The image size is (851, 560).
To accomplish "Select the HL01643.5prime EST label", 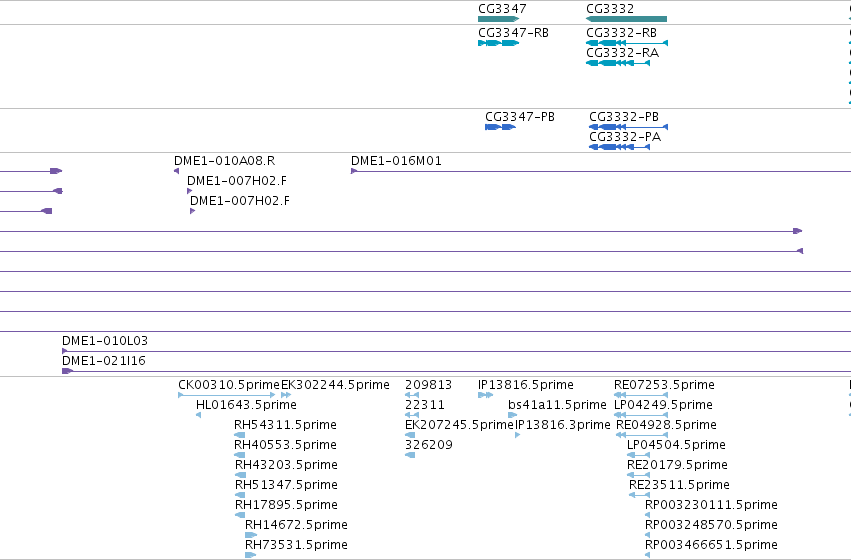I will (246, 405).
